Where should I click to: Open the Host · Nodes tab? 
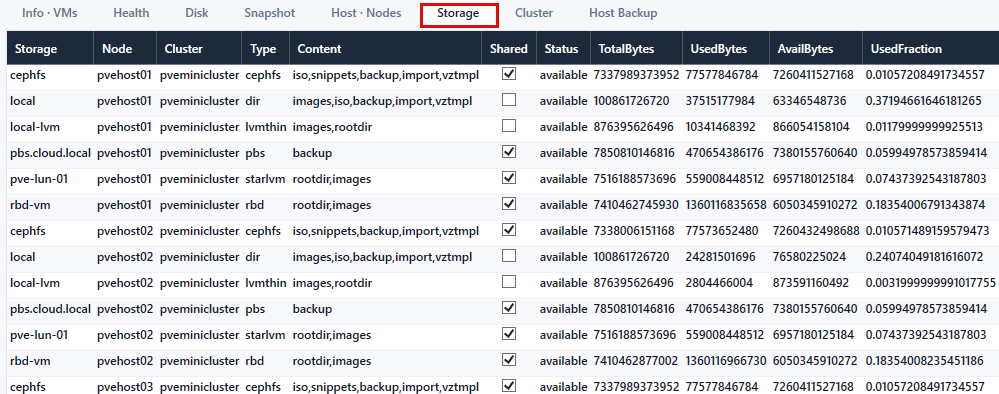coord(366,13)
